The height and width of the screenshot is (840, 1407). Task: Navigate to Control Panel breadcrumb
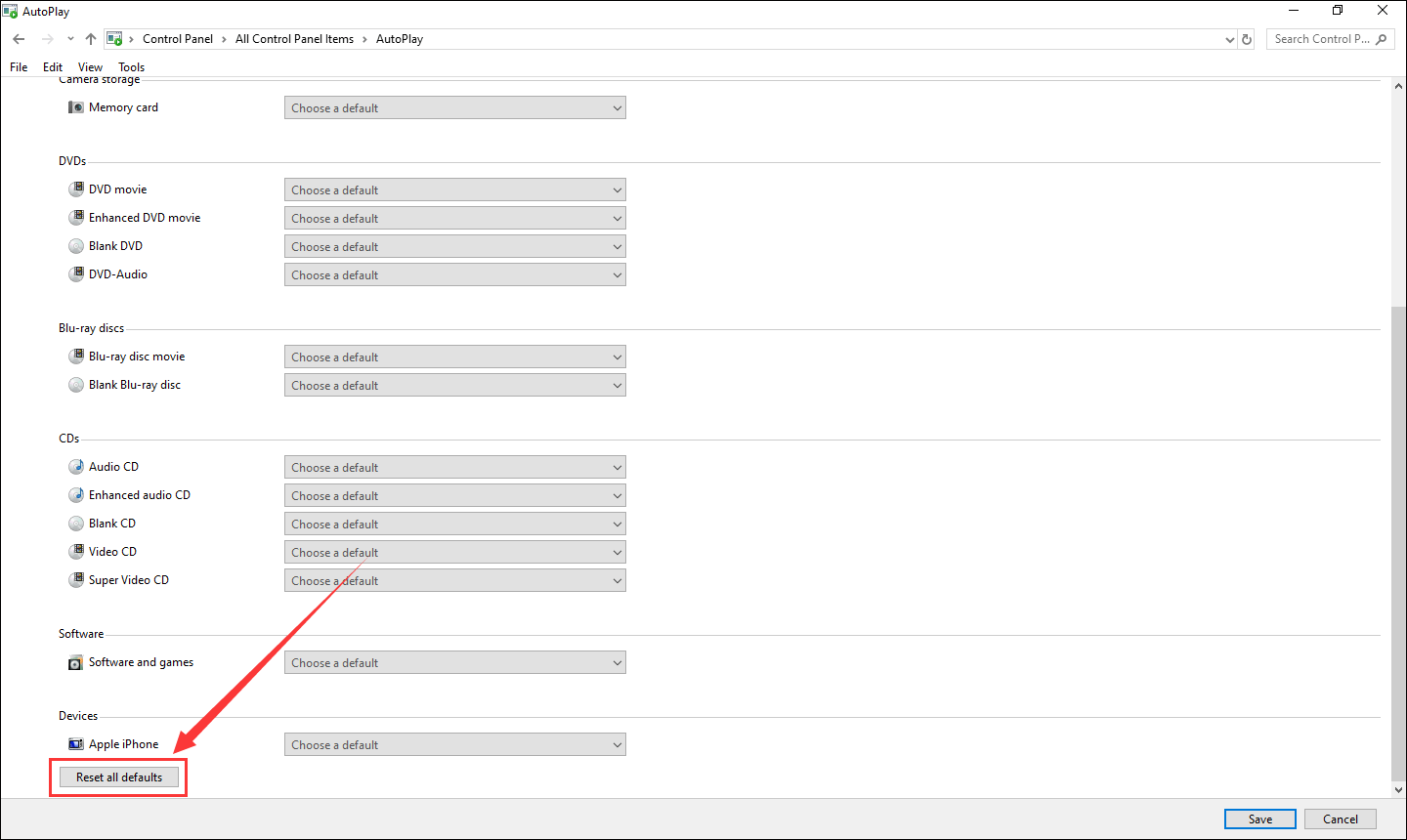178,39
